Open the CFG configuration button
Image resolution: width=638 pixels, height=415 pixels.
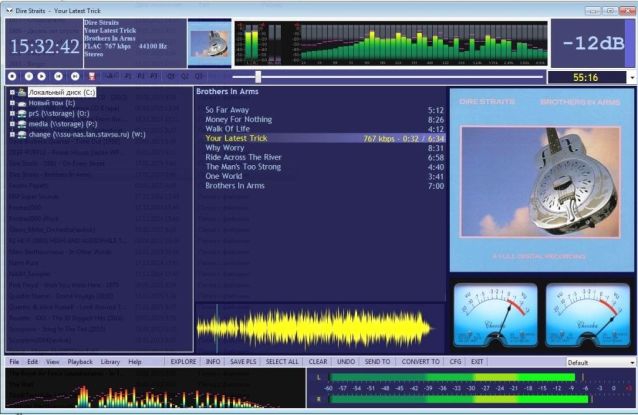455,362
